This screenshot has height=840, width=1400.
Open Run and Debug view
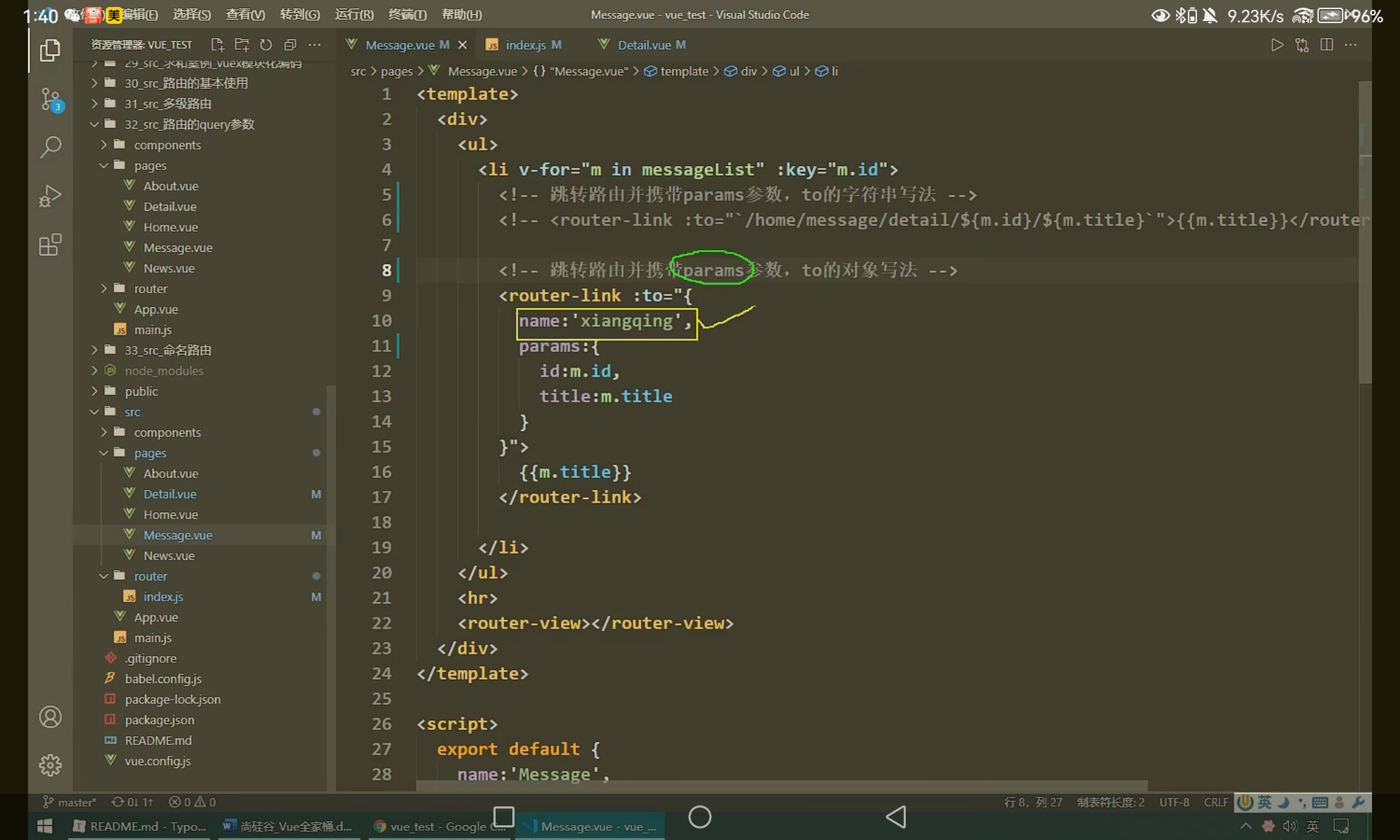pyautogui.click(x=50, y=196)
